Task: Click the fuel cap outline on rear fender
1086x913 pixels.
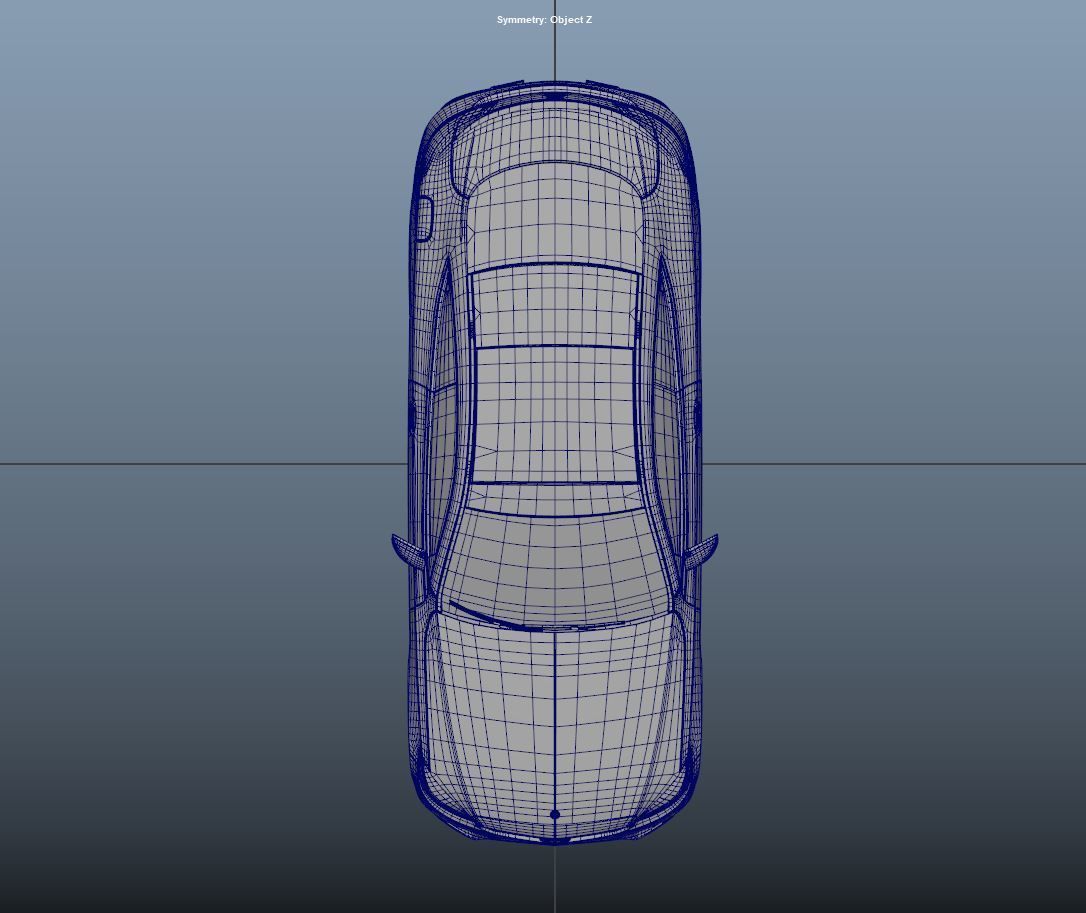Action: tap(423, 218)
